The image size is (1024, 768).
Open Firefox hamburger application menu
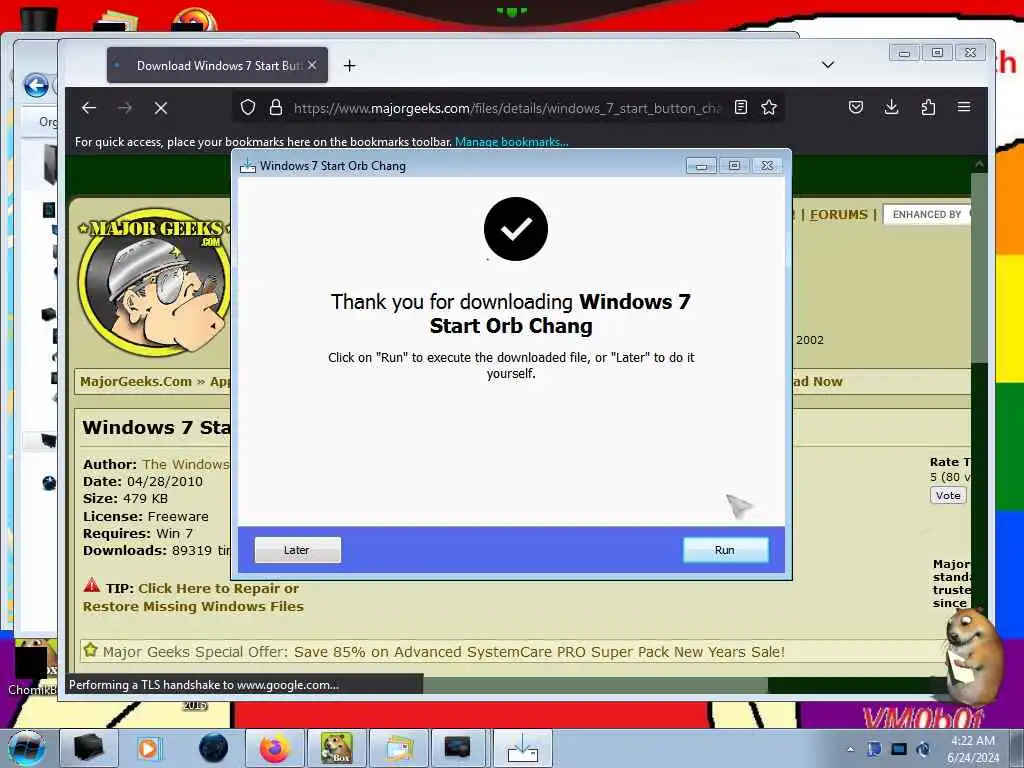point(964,106)
